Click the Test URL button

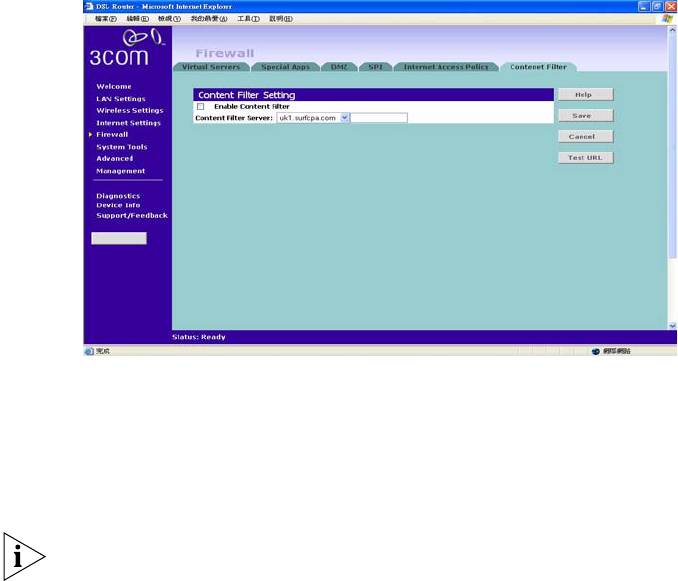586,158
